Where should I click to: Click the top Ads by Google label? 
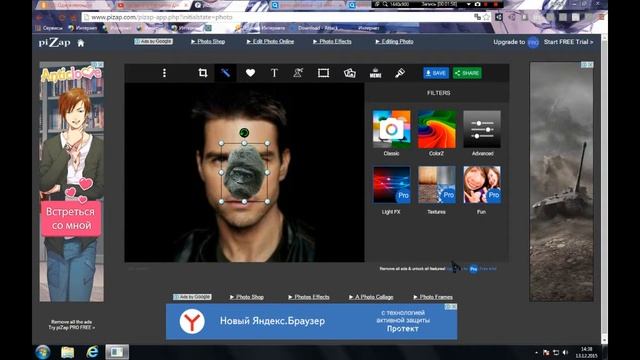(153, 42)
